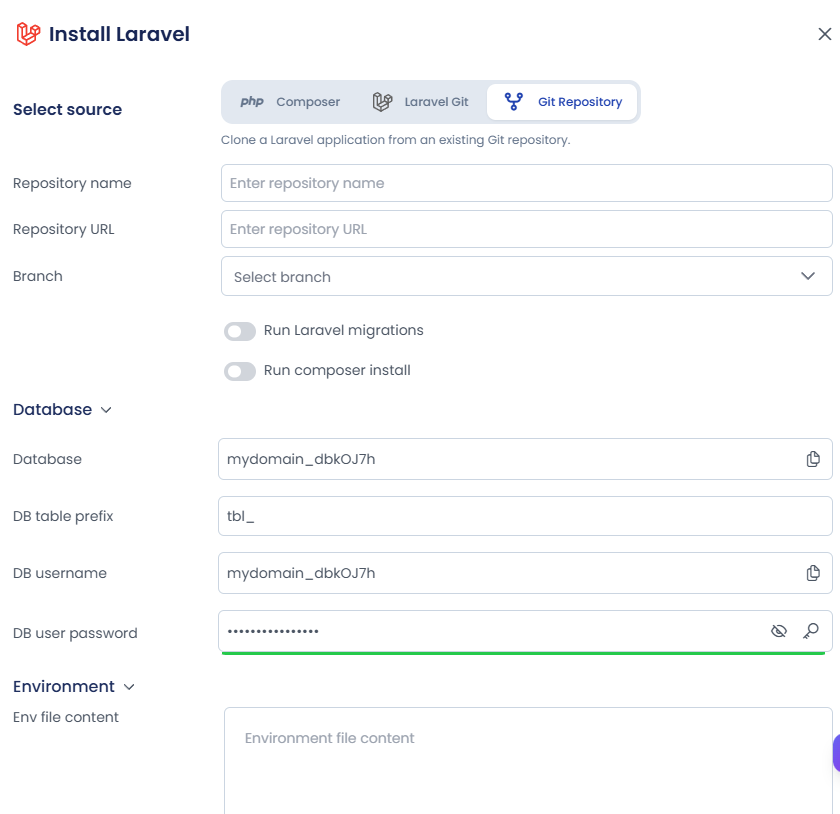Select the Git Repository source tab
This screenshot has height=814, width=840.
(x=562, y=102)
